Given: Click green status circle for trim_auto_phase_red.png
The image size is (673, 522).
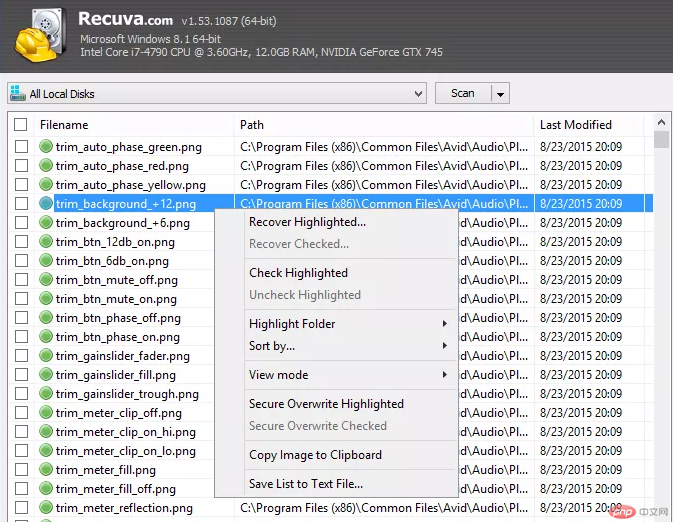Looking at the screenshot, I should (46, 165).
